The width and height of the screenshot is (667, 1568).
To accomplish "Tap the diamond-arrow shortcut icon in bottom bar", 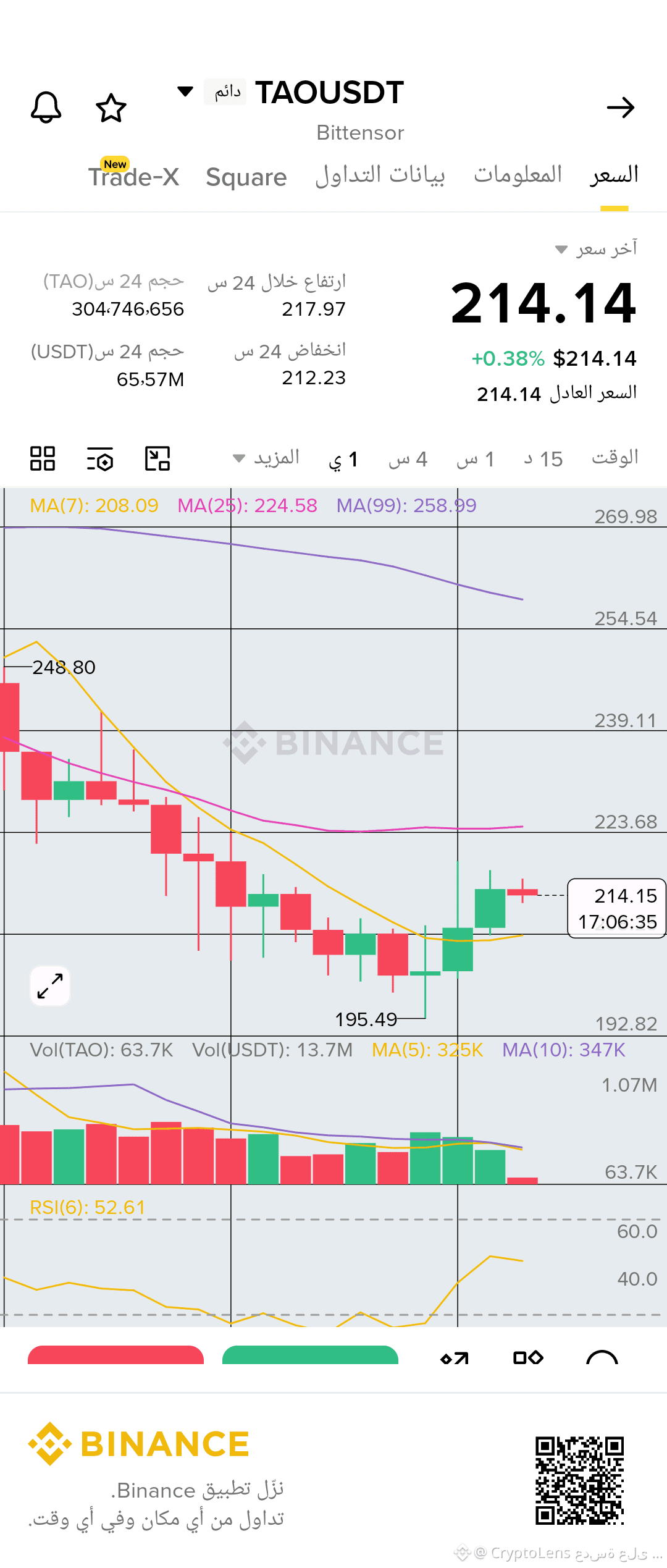I will pos(455,1358).
